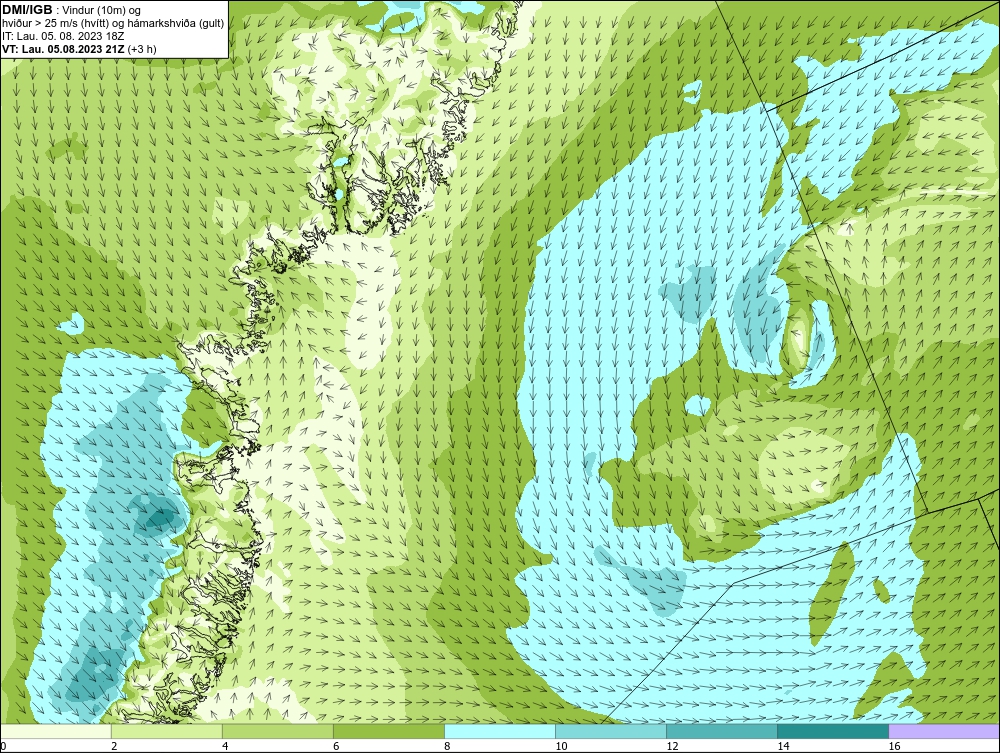Click the 4–6 m/s green legend swatch

click(277, 731)
